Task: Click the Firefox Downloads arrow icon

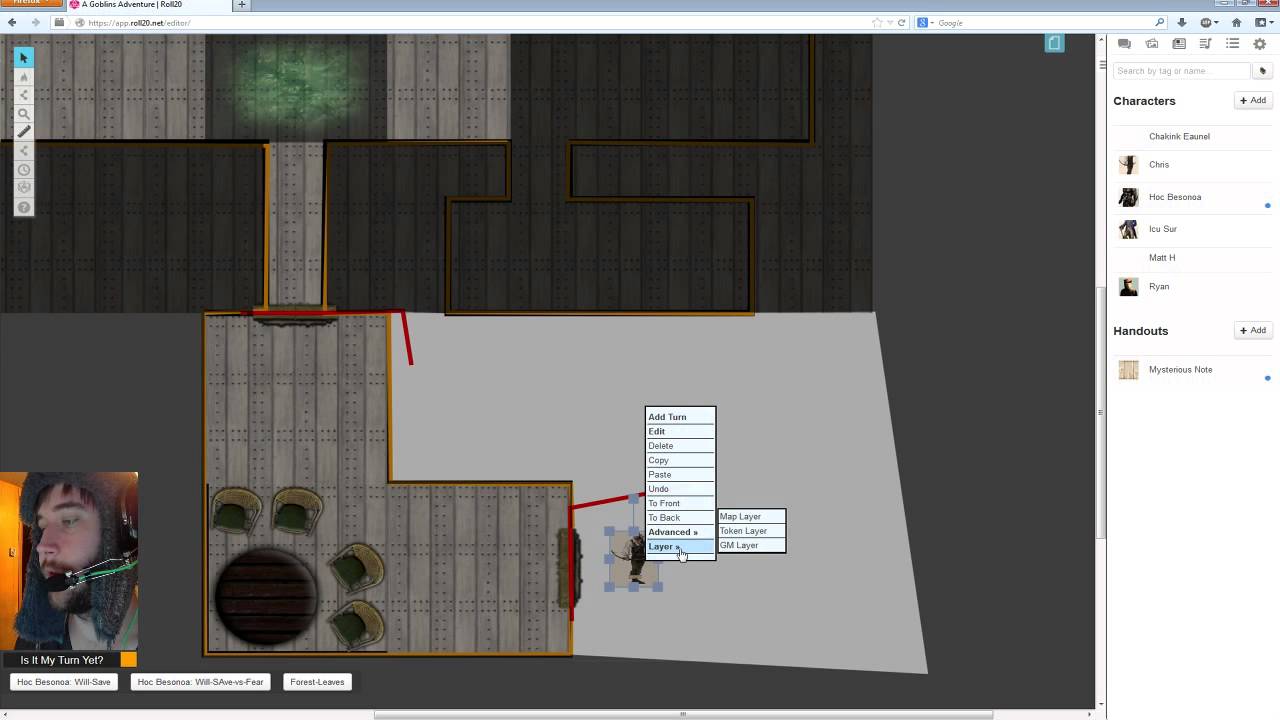Action: (1181, 22)
